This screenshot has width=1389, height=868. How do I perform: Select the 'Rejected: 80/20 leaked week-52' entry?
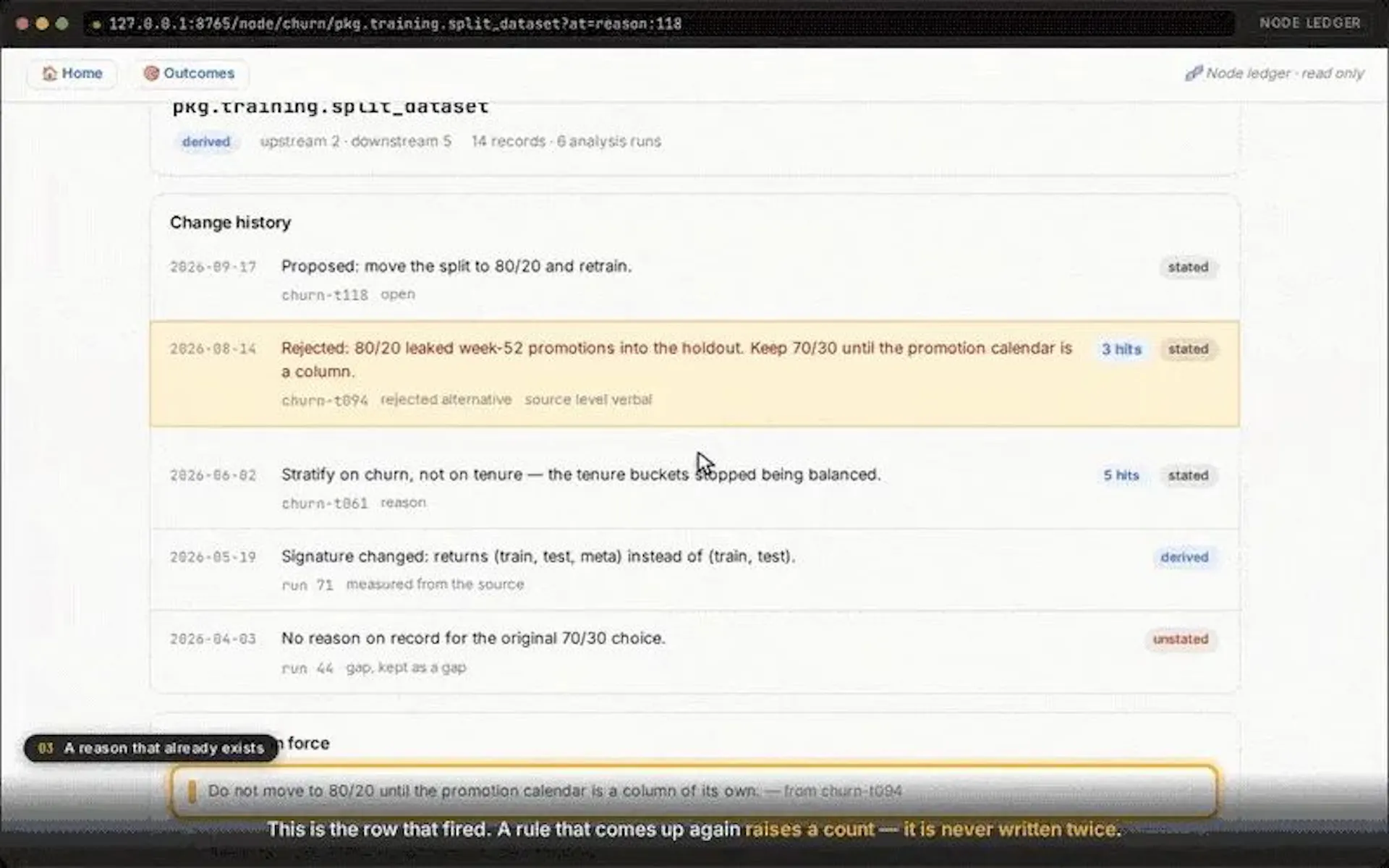[x=694, y=374]
